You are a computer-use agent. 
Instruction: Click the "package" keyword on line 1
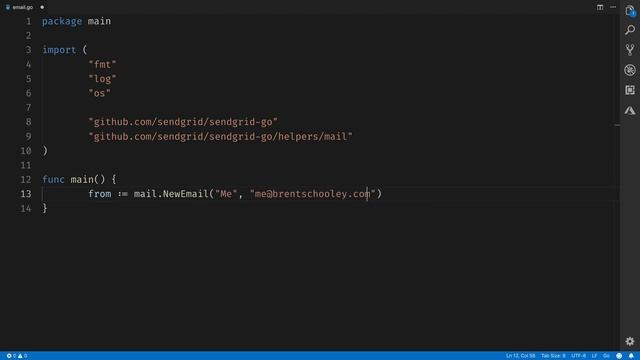tap(62, 21)
